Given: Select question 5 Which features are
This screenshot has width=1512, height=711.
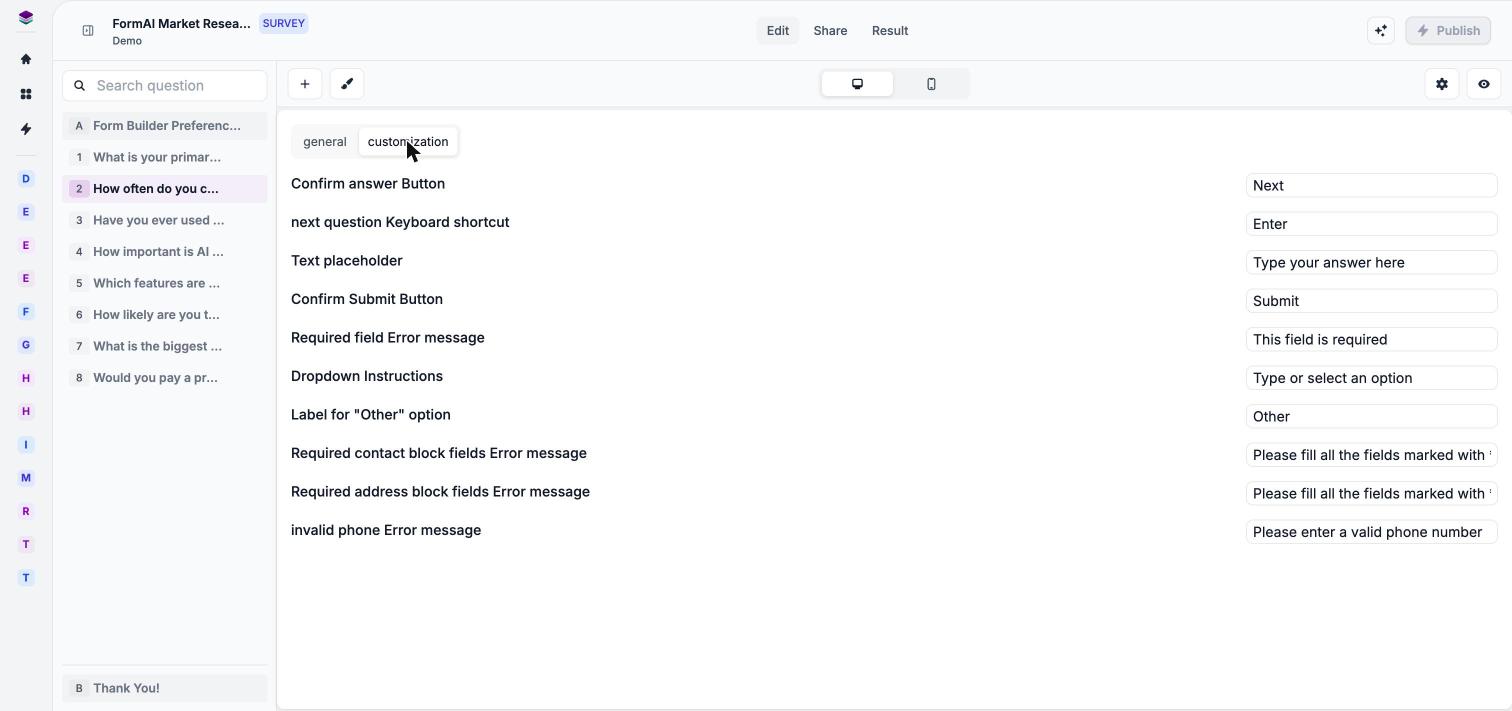Looking at the screenshot, I should [x=165, y=283].
